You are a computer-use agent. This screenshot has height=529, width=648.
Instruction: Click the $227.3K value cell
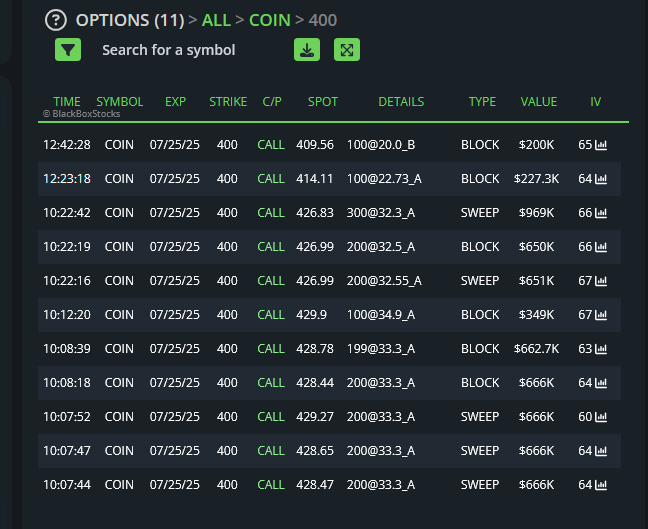pos(536,179)
